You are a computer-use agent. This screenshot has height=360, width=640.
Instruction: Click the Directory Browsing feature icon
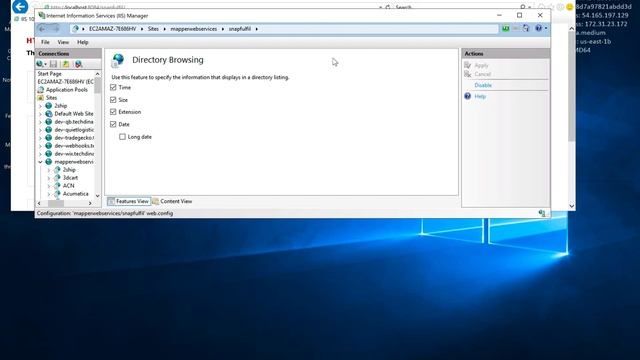click(x=118, y=60)
